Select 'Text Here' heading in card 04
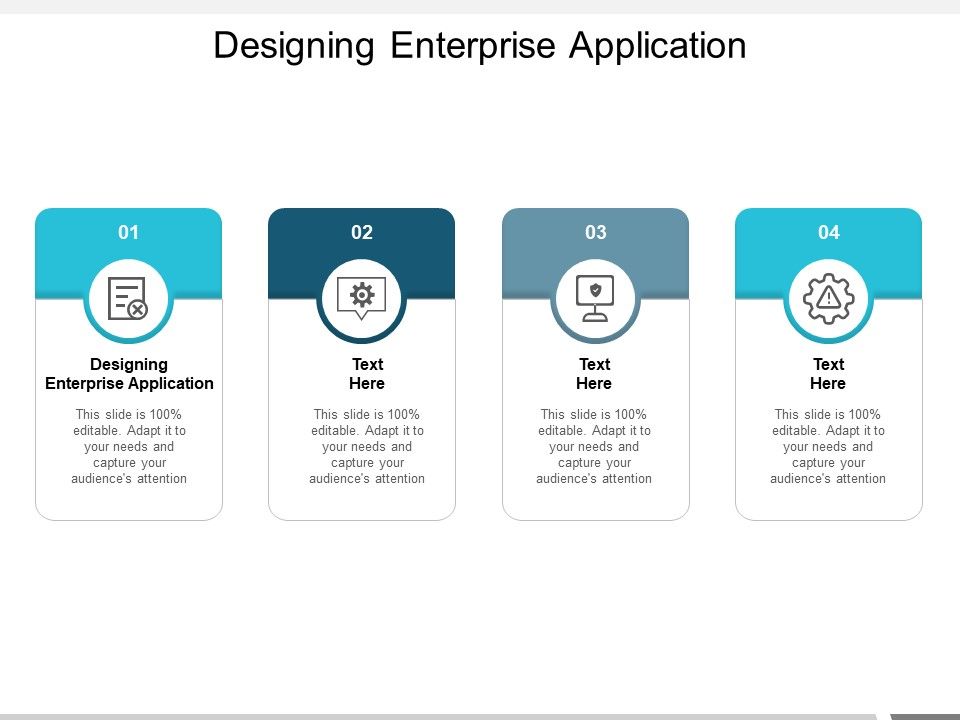 [x=828, y=373]
